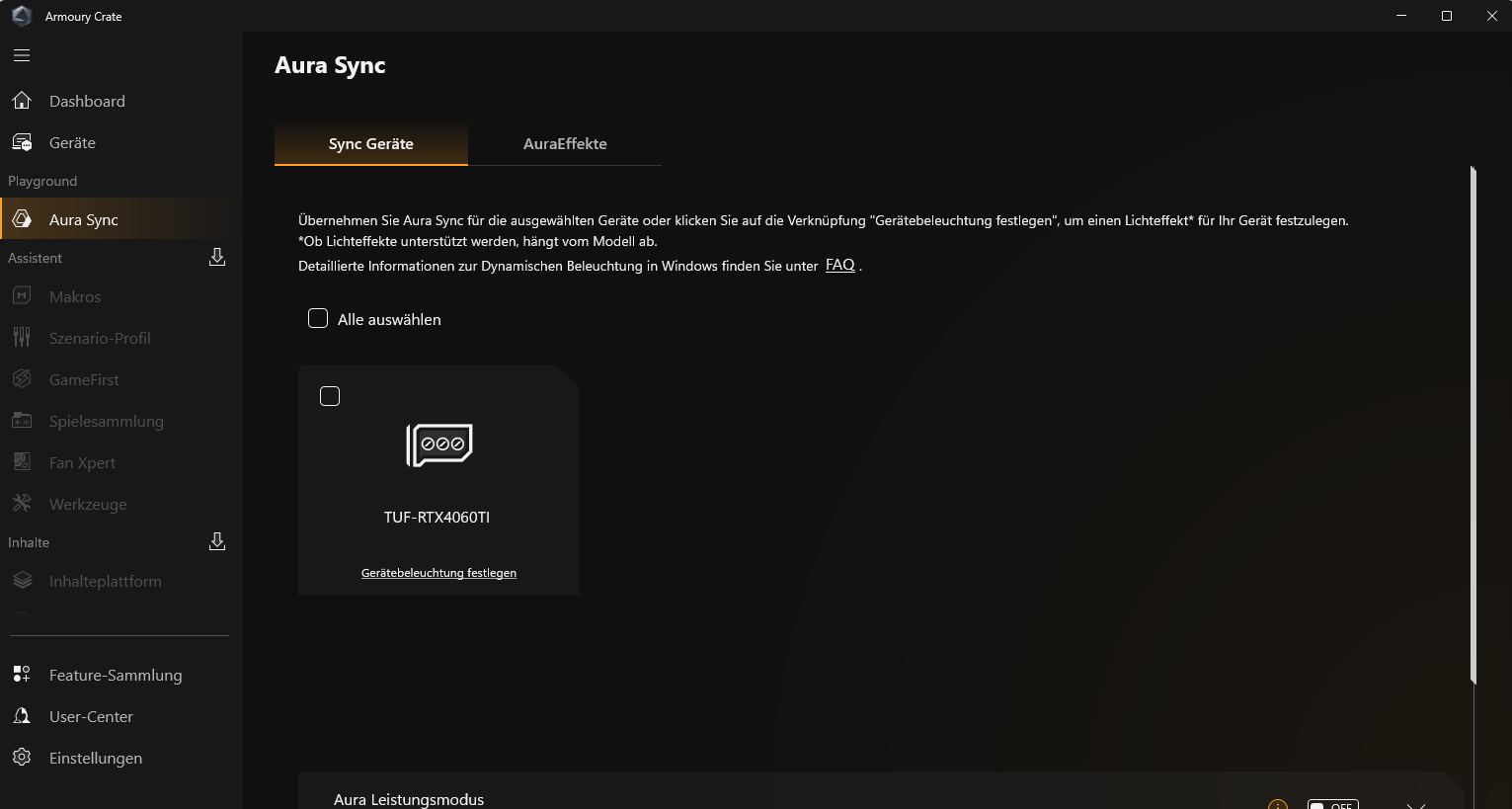1512x809 pixels.
Task: Click the Armoury Crate logo in title bar
Action: 22,16
